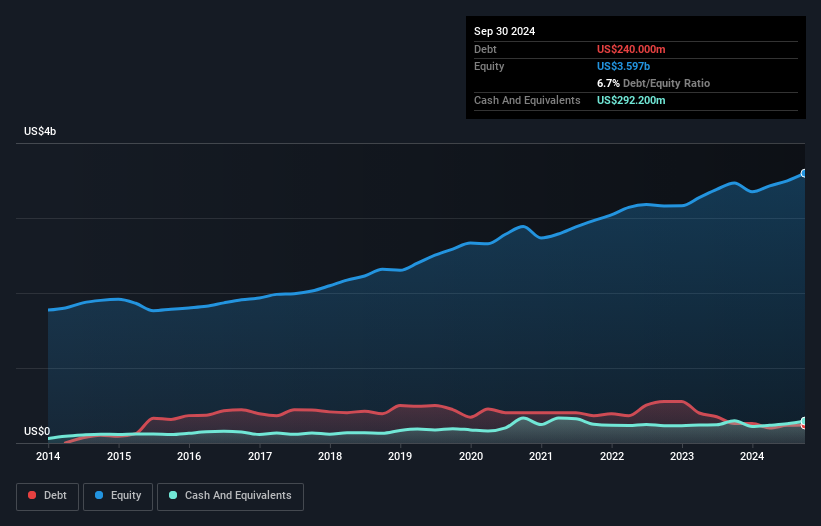
Task: Click the US$3.597b equity value
Action: (x=623, y=66)
